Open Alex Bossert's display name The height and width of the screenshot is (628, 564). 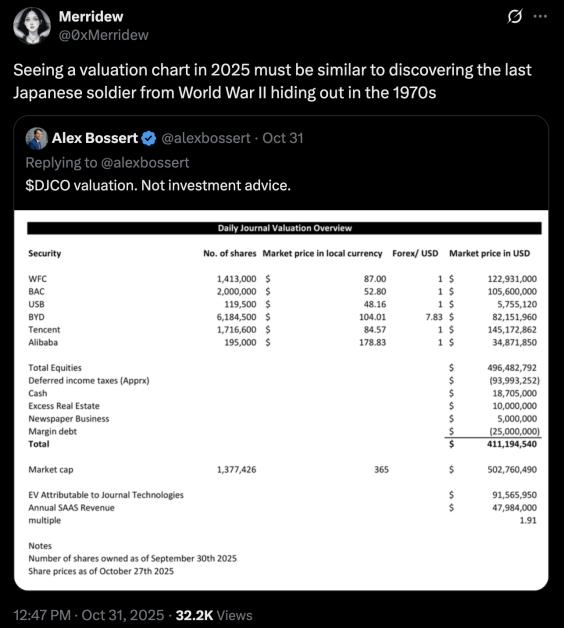pyautogui.click(x=95, y=138)
